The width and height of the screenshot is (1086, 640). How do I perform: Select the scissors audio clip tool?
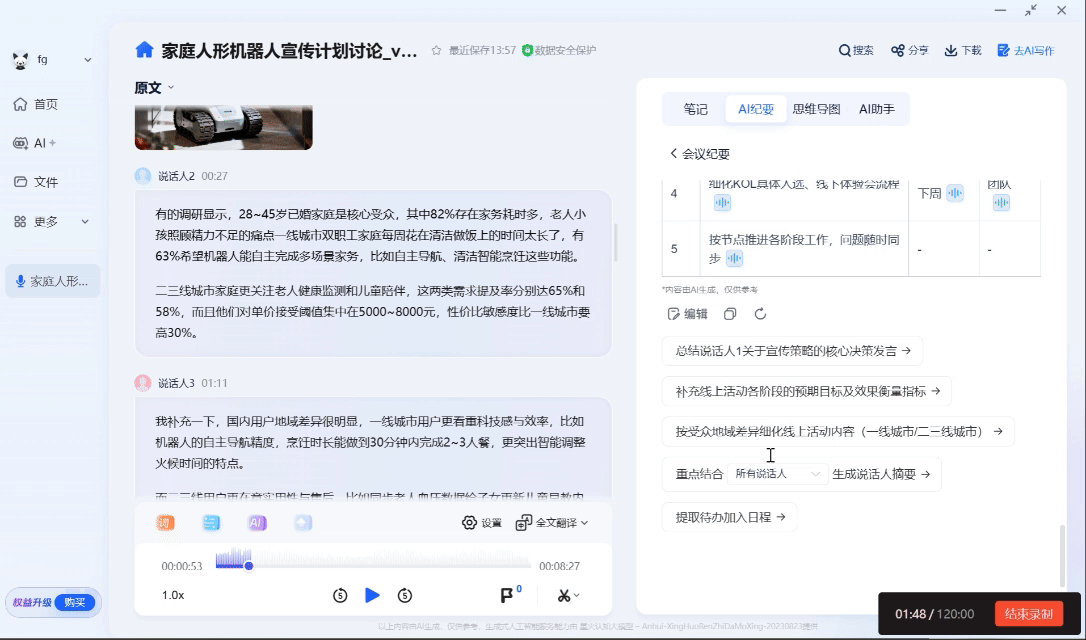[x=560, y=594]
